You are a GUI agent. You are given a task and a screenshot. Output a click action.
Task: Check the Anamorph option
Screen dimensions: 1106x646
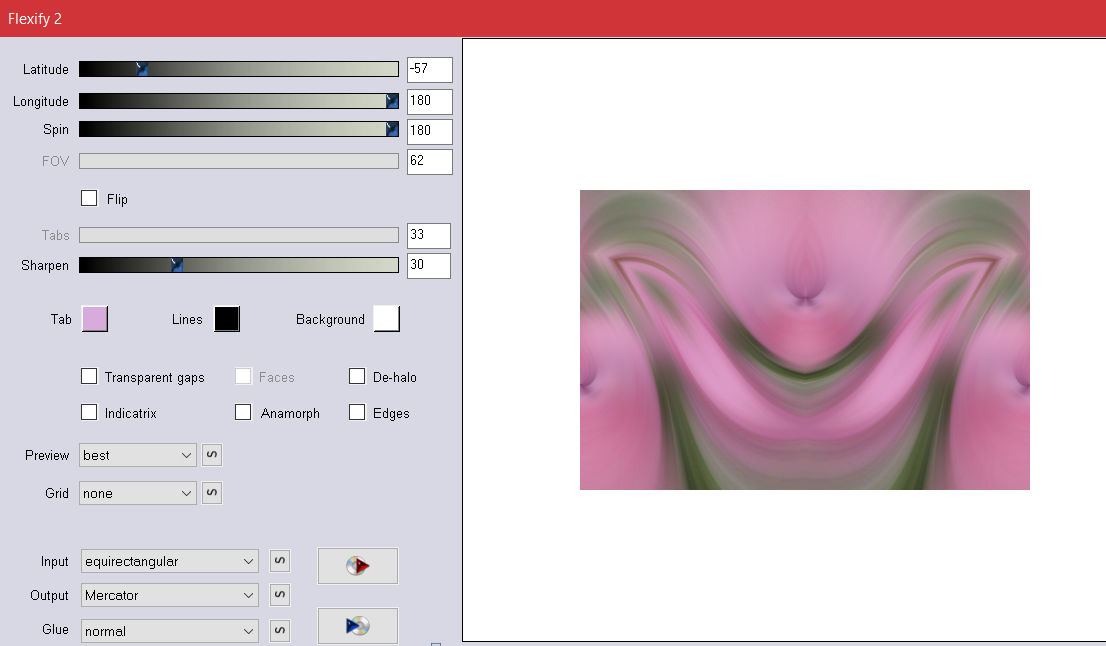pyautogui.click(x=243, y=412)
